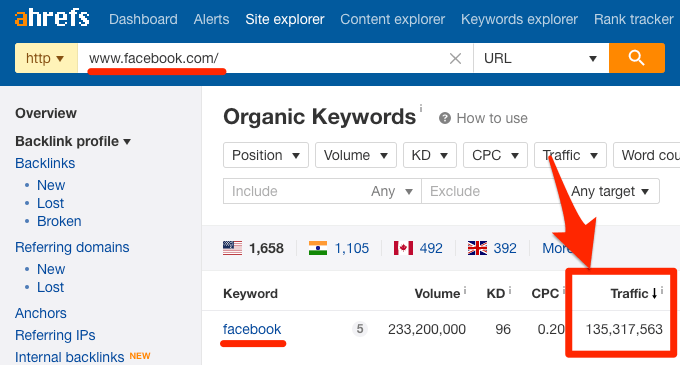Open the Referring IPs link
The height and width of the screenshot is (365, 680).
pyautogui.click(x=55, y=335)
